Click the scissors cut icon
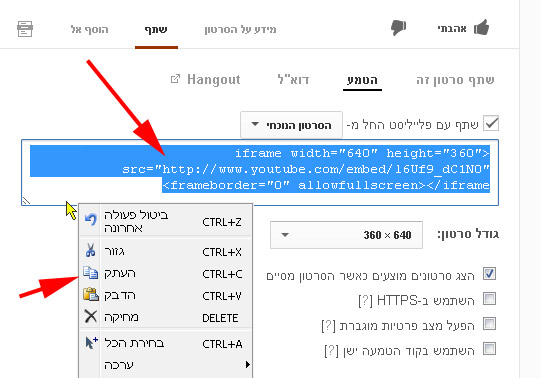 coord(90,250)
